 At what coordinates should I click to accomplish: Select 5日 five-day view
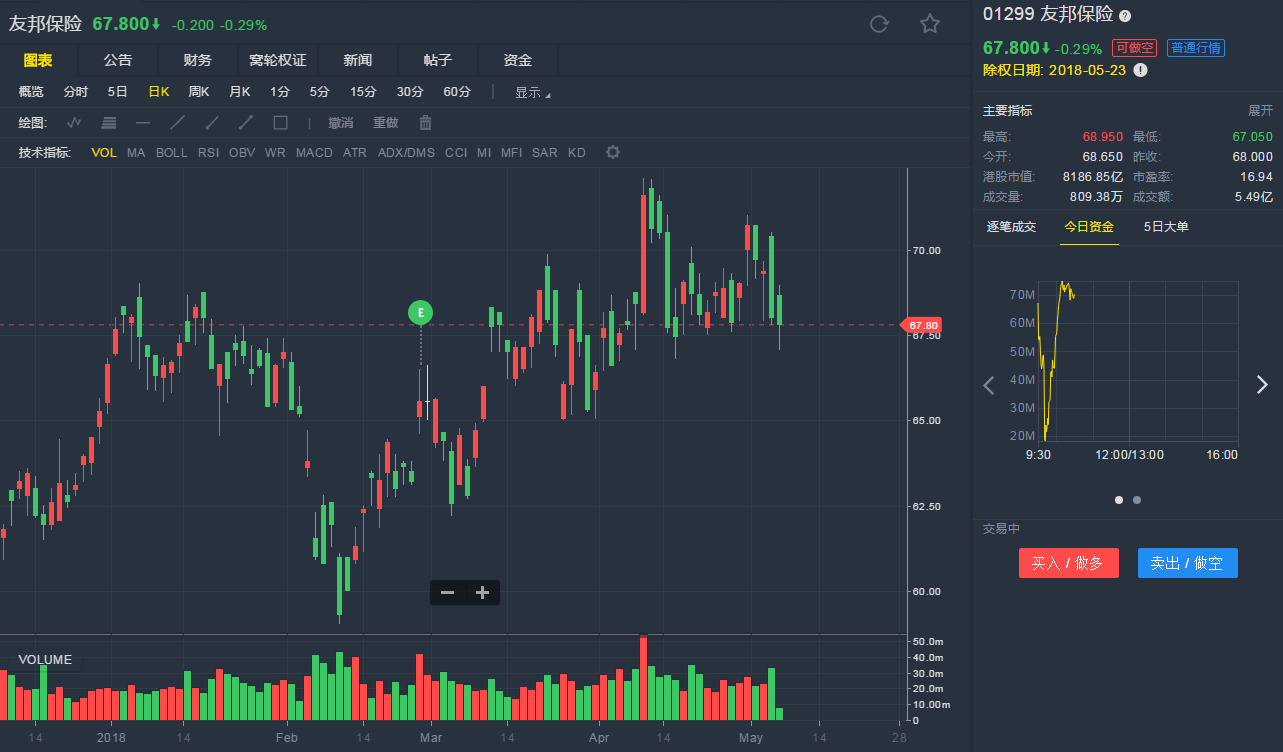(x=117, y=92)
